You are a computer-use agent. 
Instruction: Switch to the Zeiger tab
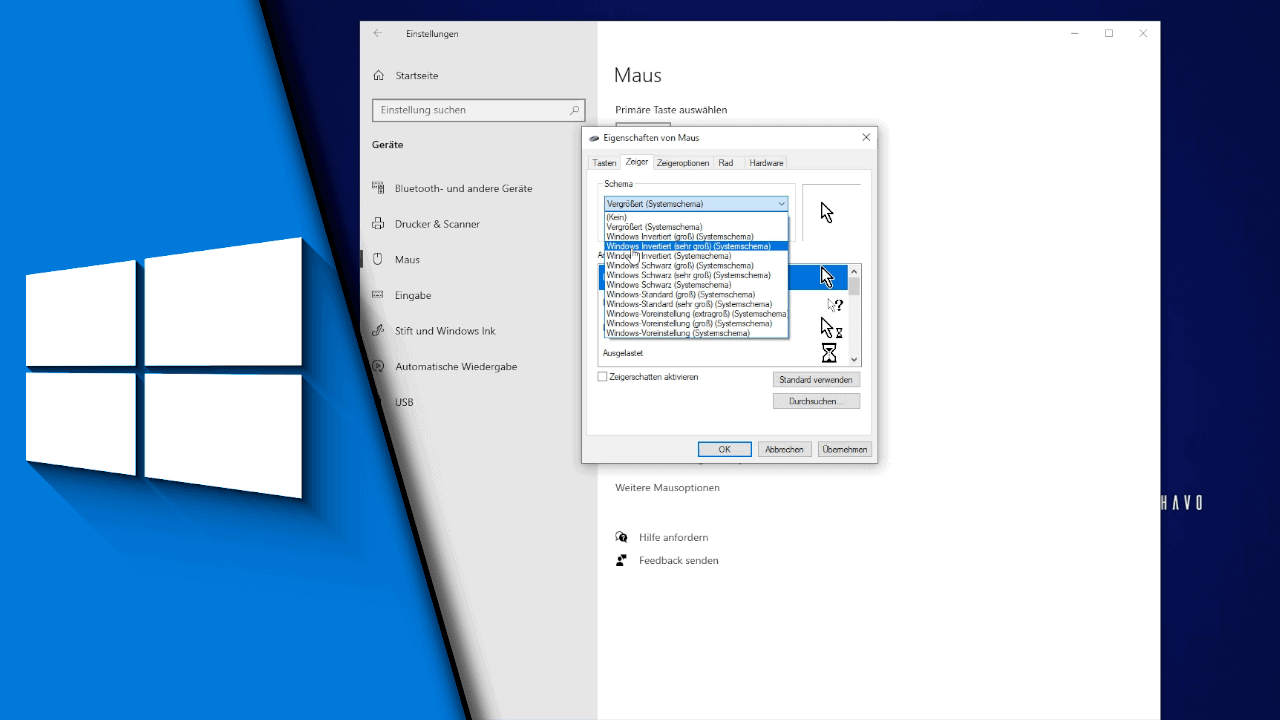[637, 162]
